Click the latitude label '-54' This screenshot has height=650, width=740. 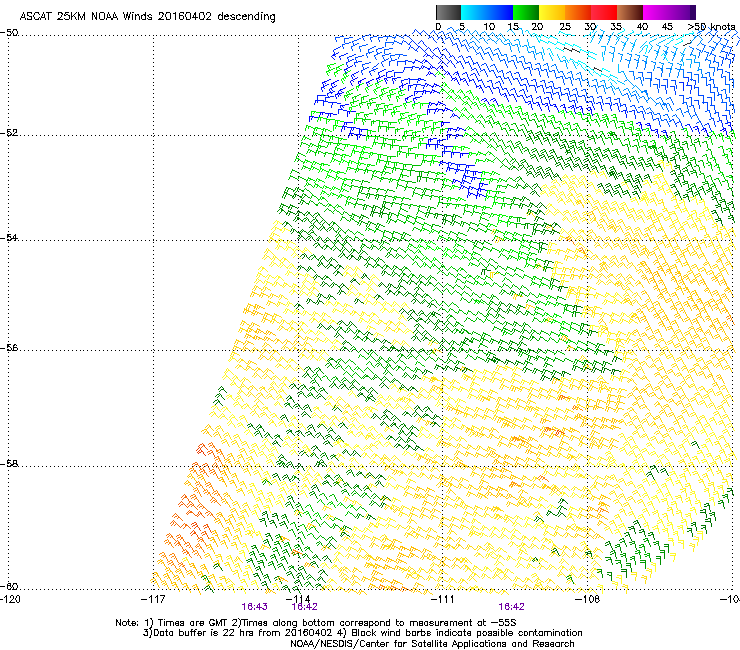pyautogui.click(x=9, y=237)
